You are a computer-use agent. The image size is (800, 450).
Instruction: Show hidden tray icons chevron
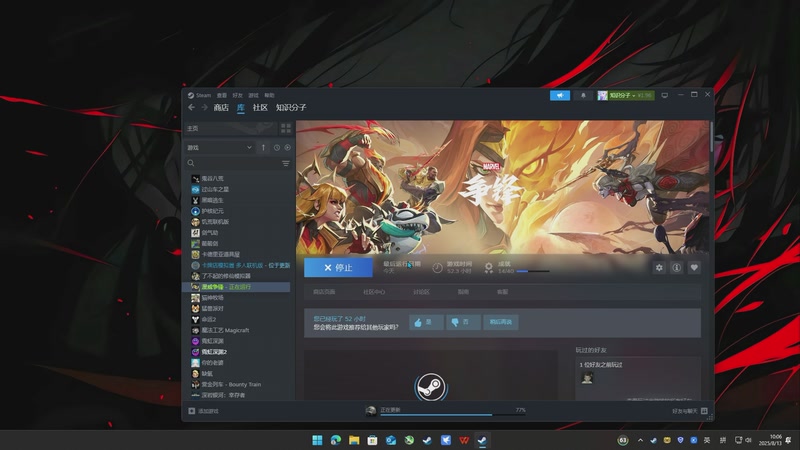[640, 440]
